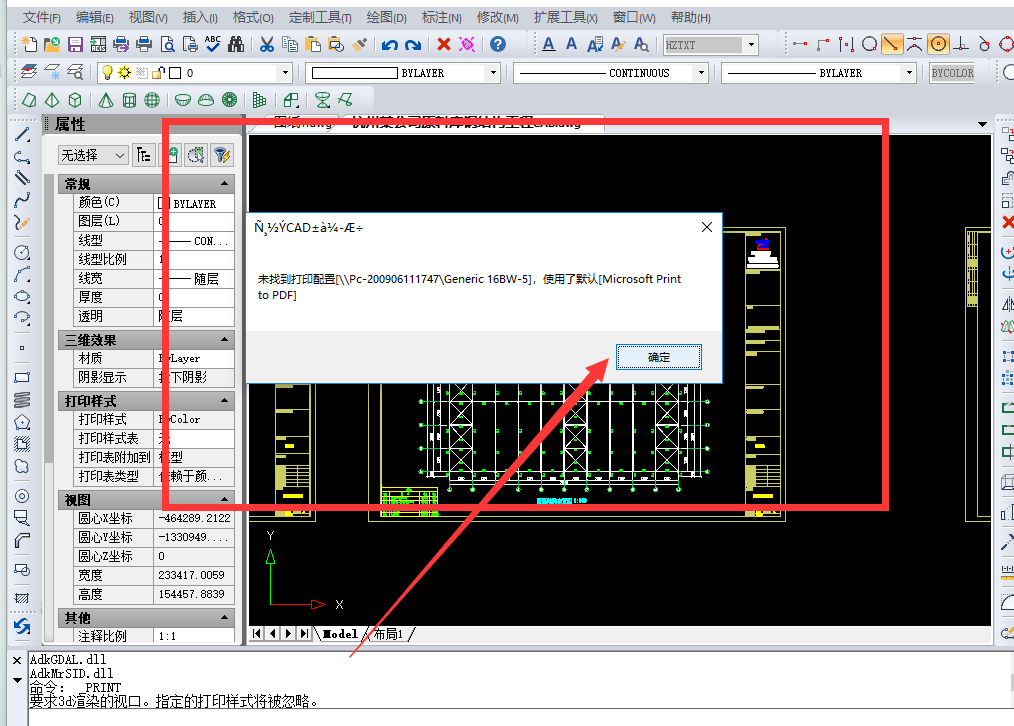Viewport: 1014px width, 726px height.
Task: Collapse the 视图 section
Action: pos(224,499)
